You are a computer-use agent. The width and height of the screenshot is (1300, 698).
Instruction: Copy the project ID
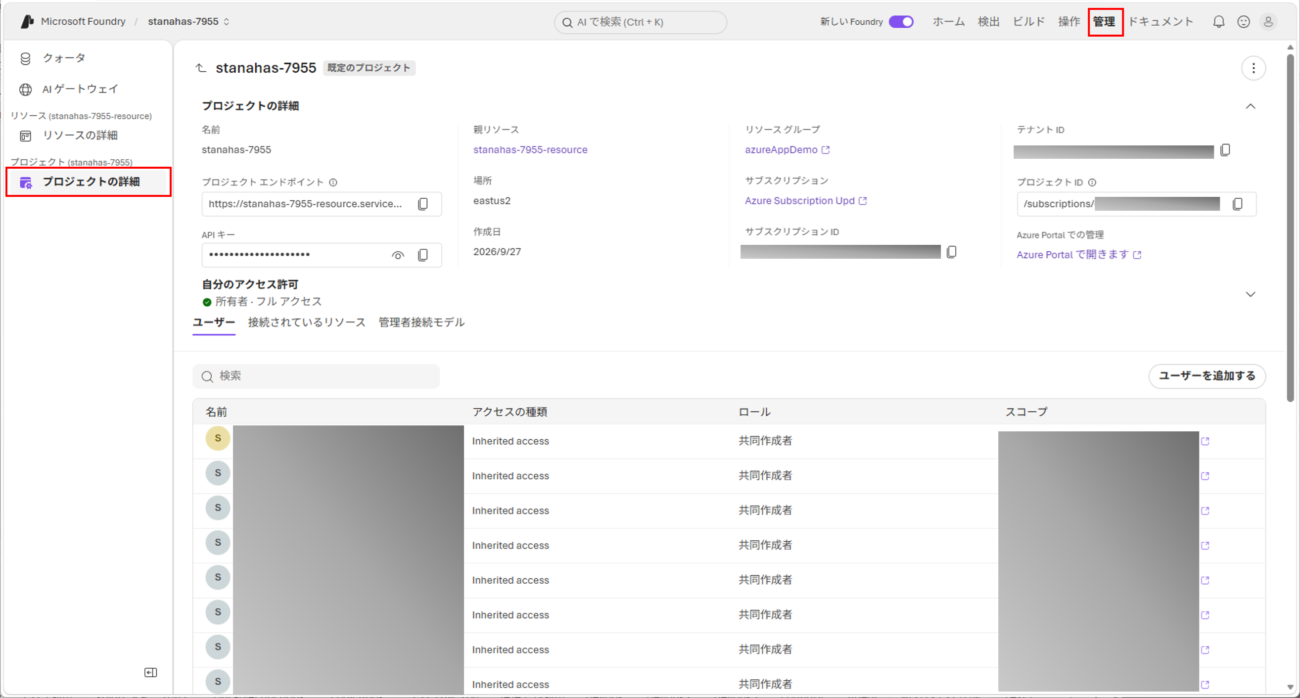[x=1237, y=204]
